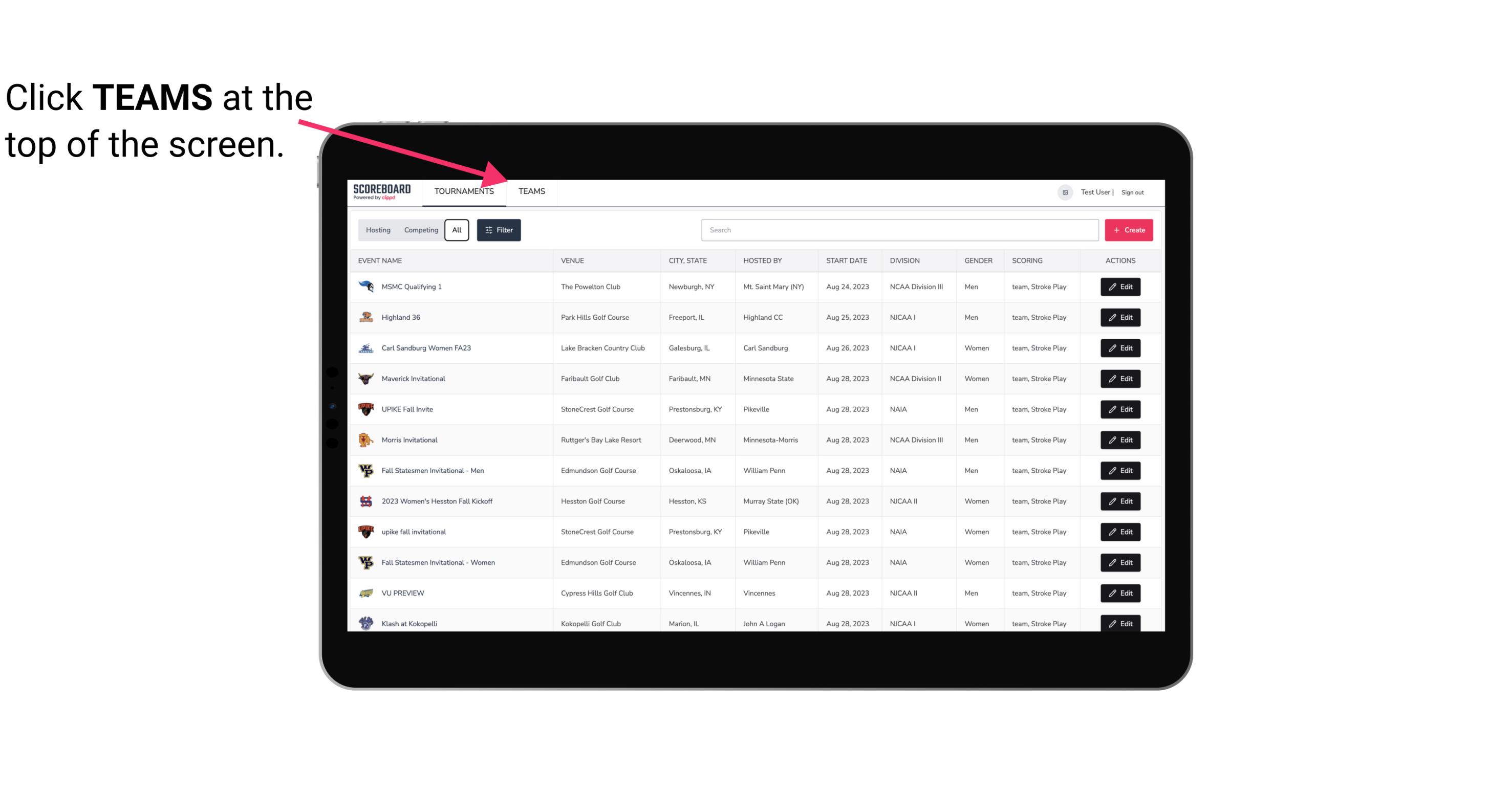1510x812 pixels.
Task: Select the Competing filter toggle
Action: click(x=419, y=230)
